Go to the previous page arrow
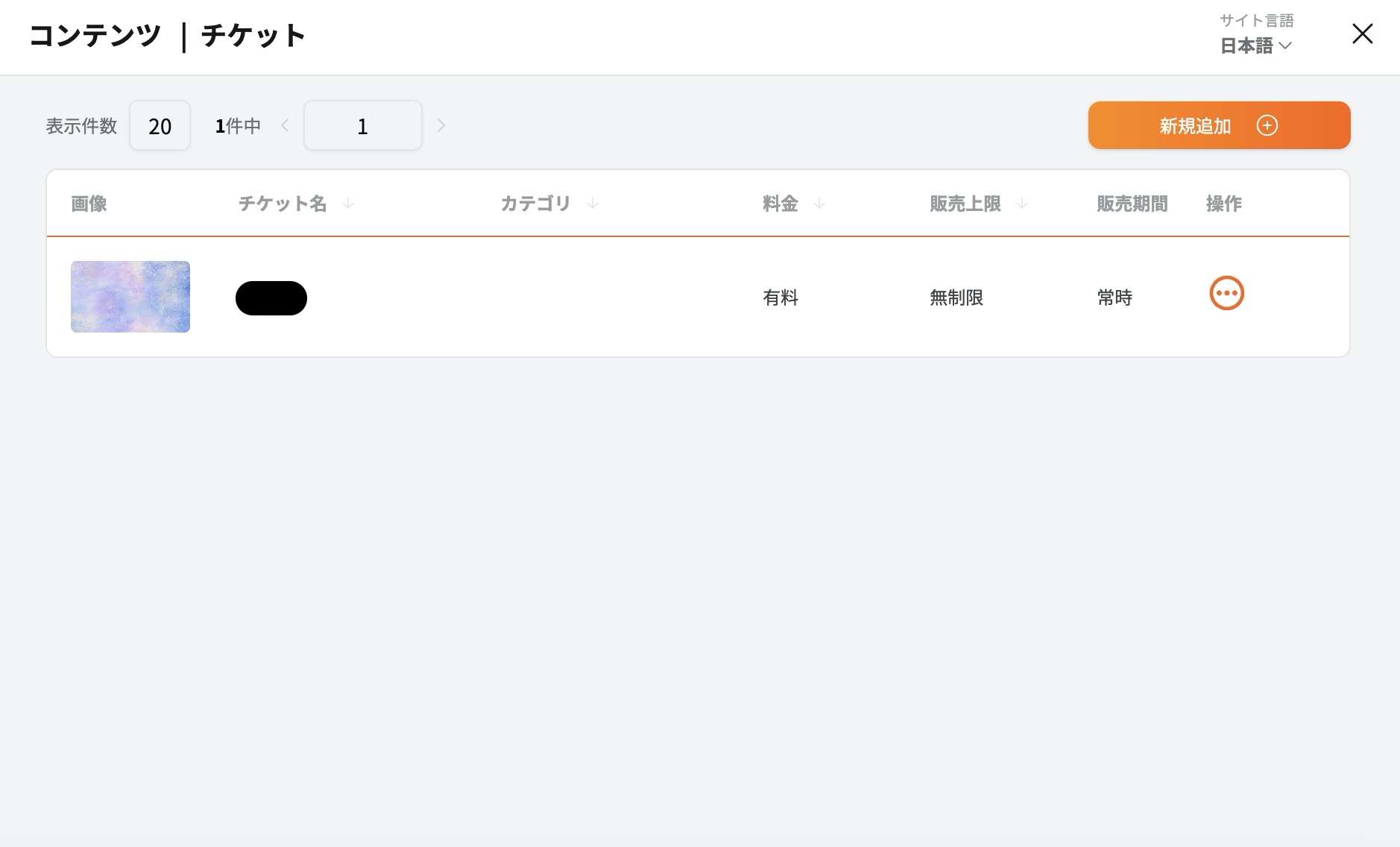This screenshot has width=1400, height=847. click(x=285, y=125)
